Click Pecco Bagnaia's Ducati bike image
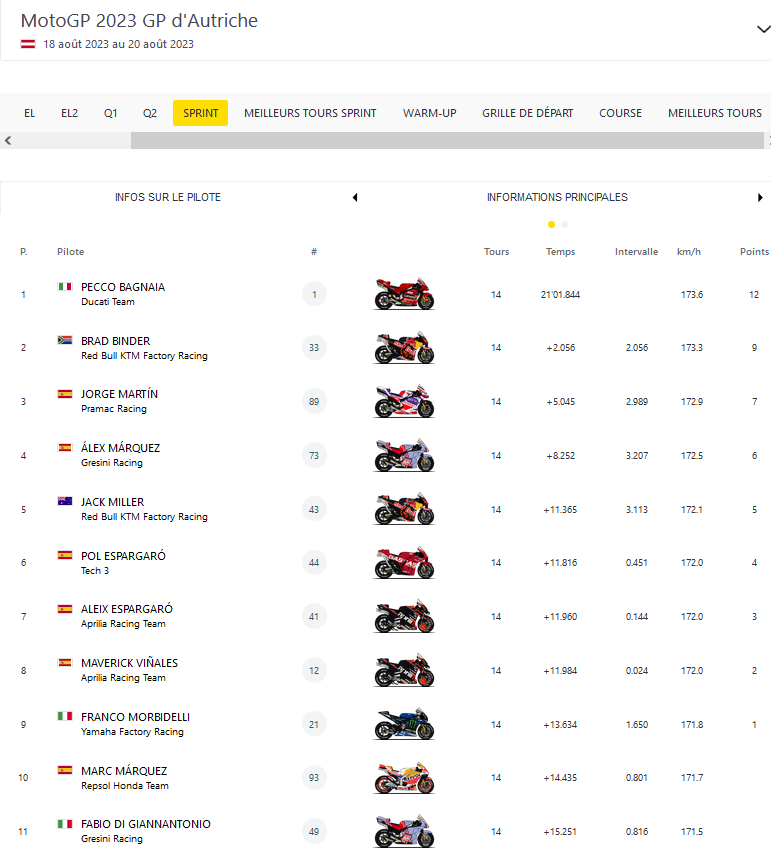The width and height of the screenshot is (771, 852). tap(404, 295)
